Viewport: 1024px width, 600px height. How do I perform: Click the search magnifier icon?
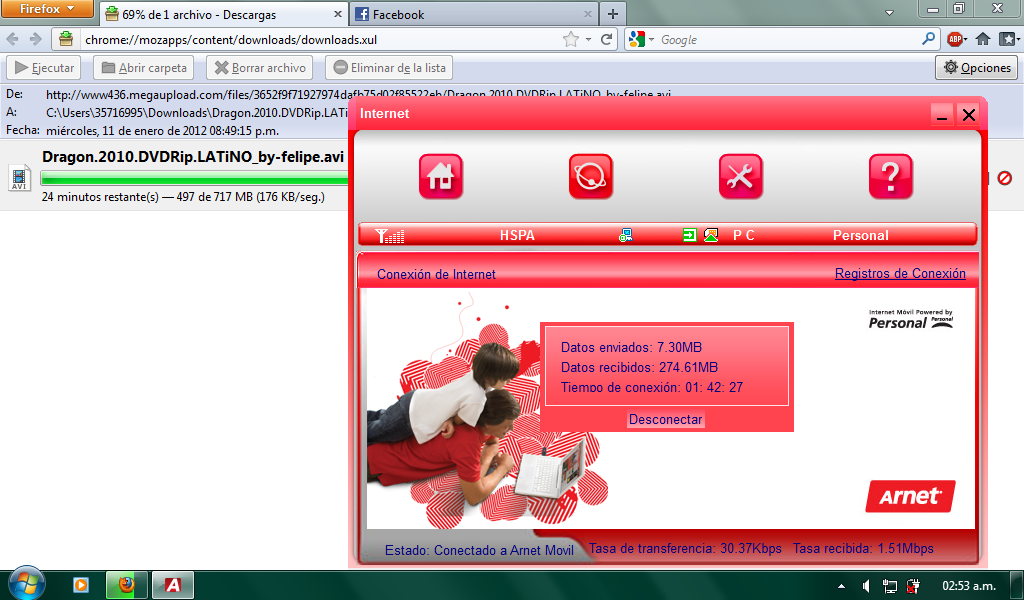pyautogui.click(x=928, y=39)
